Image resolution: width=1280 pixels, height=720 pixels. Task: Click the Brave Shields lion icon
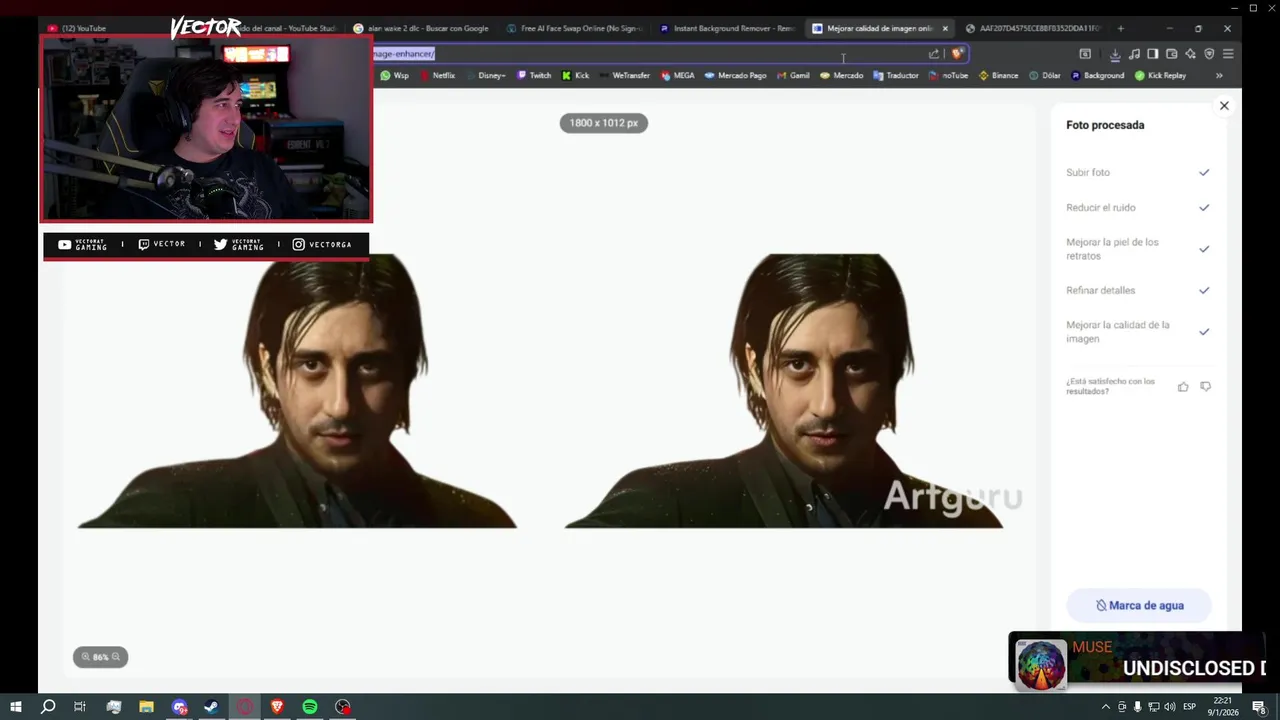pyautogui.click(x=957, y=54)
